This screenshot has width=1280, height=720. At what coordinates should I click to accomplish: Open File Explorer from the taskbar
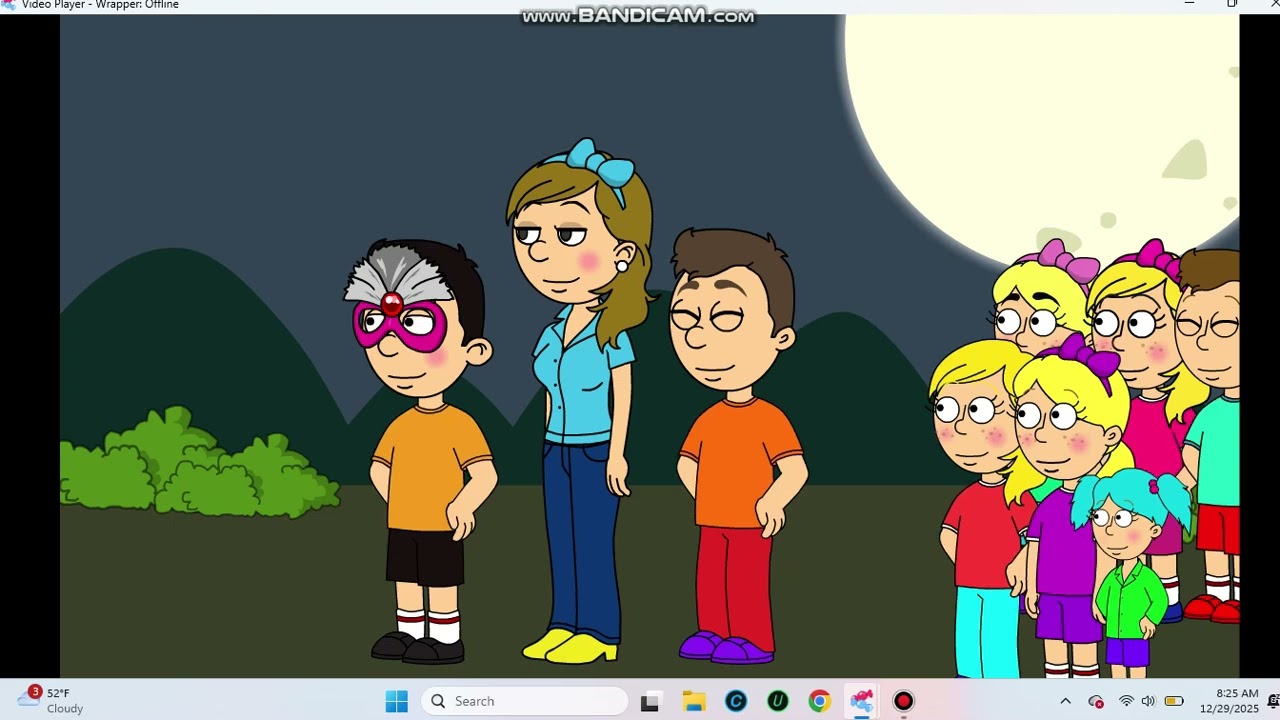click(x=693, y=701)
